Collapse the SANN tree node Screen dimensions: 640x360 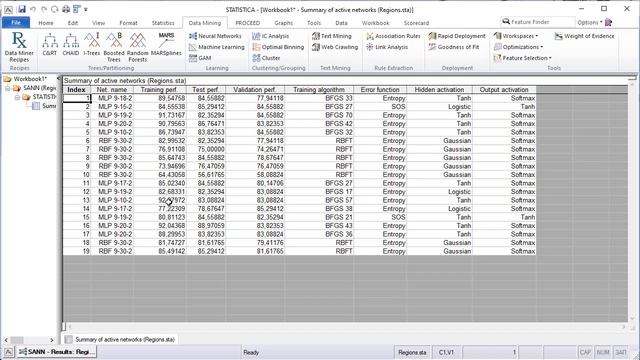coord(7,88)
